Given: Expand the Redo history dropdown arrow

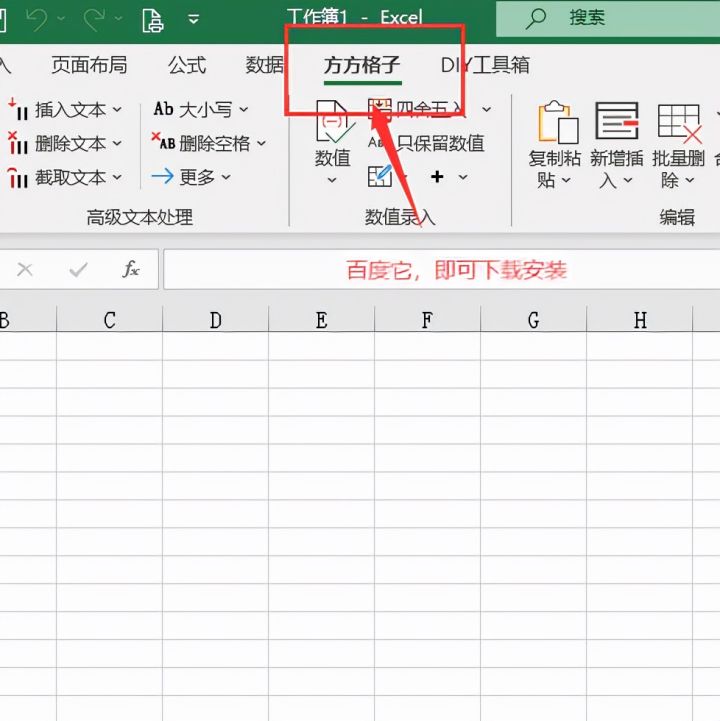Looking at the screenshot, I should click(118, 18).
